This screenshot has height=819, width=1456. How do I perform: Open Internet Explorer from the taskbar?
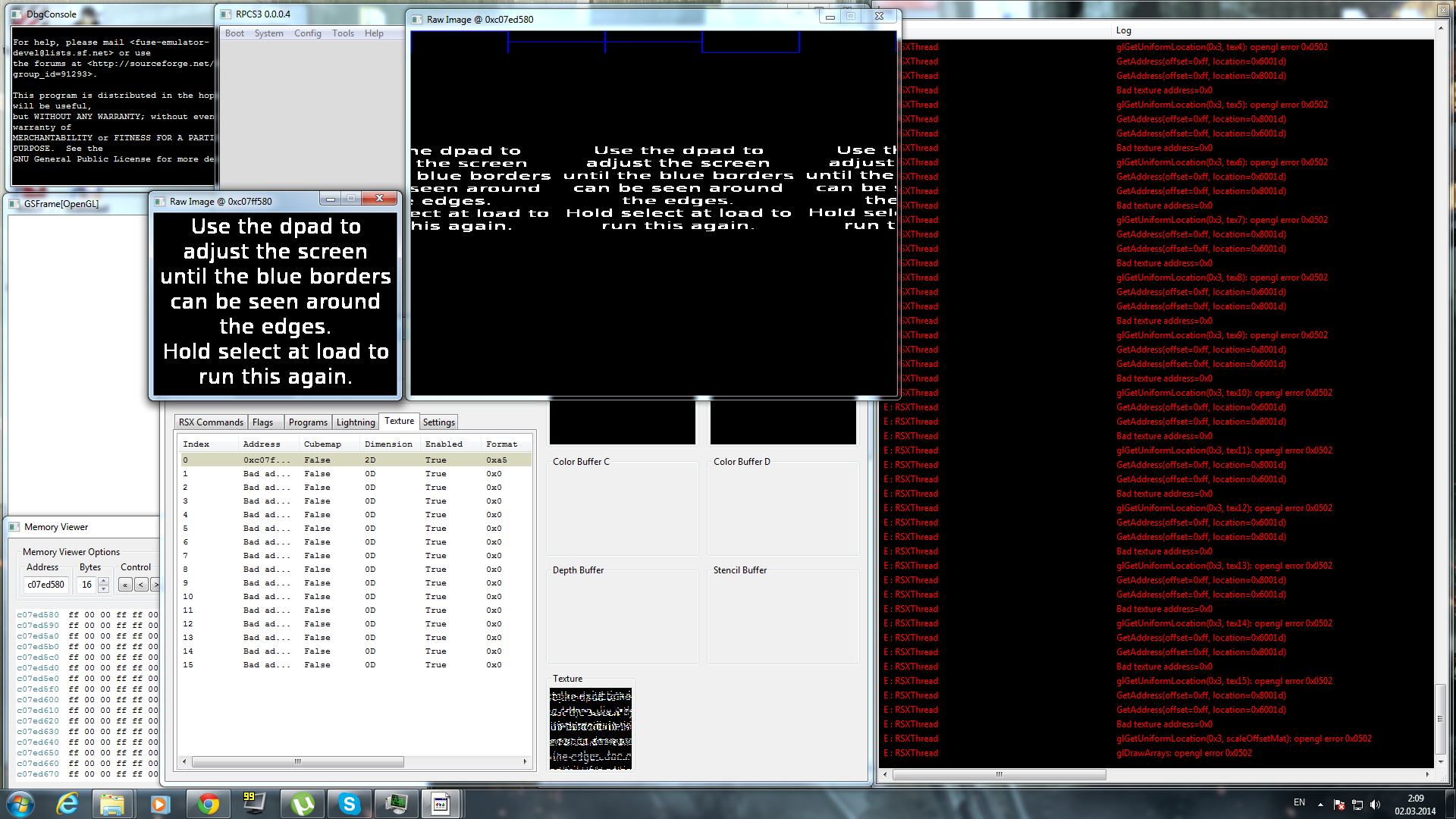67,804
